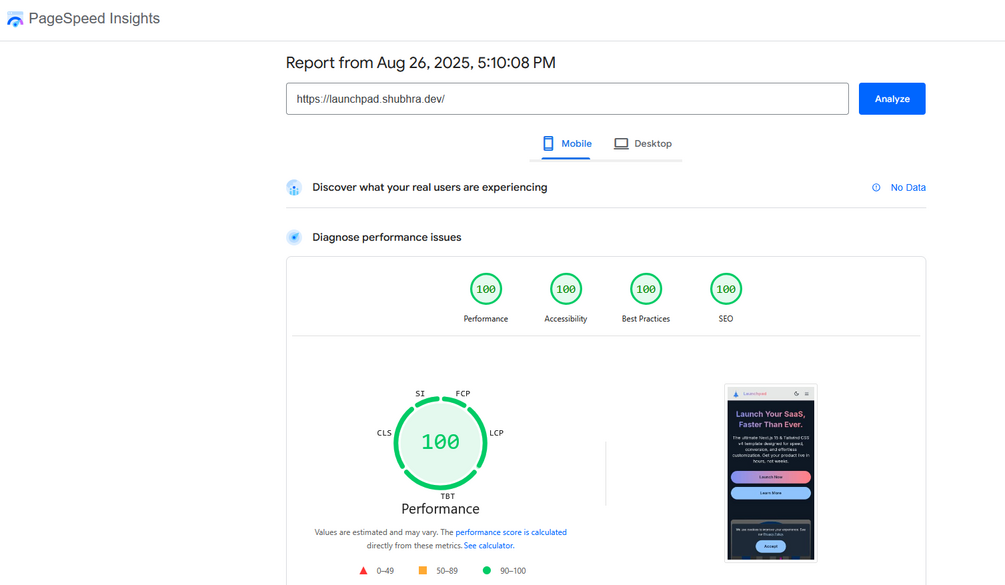
Task: Click the Best Practices label
Action: (x=645, y=319)
